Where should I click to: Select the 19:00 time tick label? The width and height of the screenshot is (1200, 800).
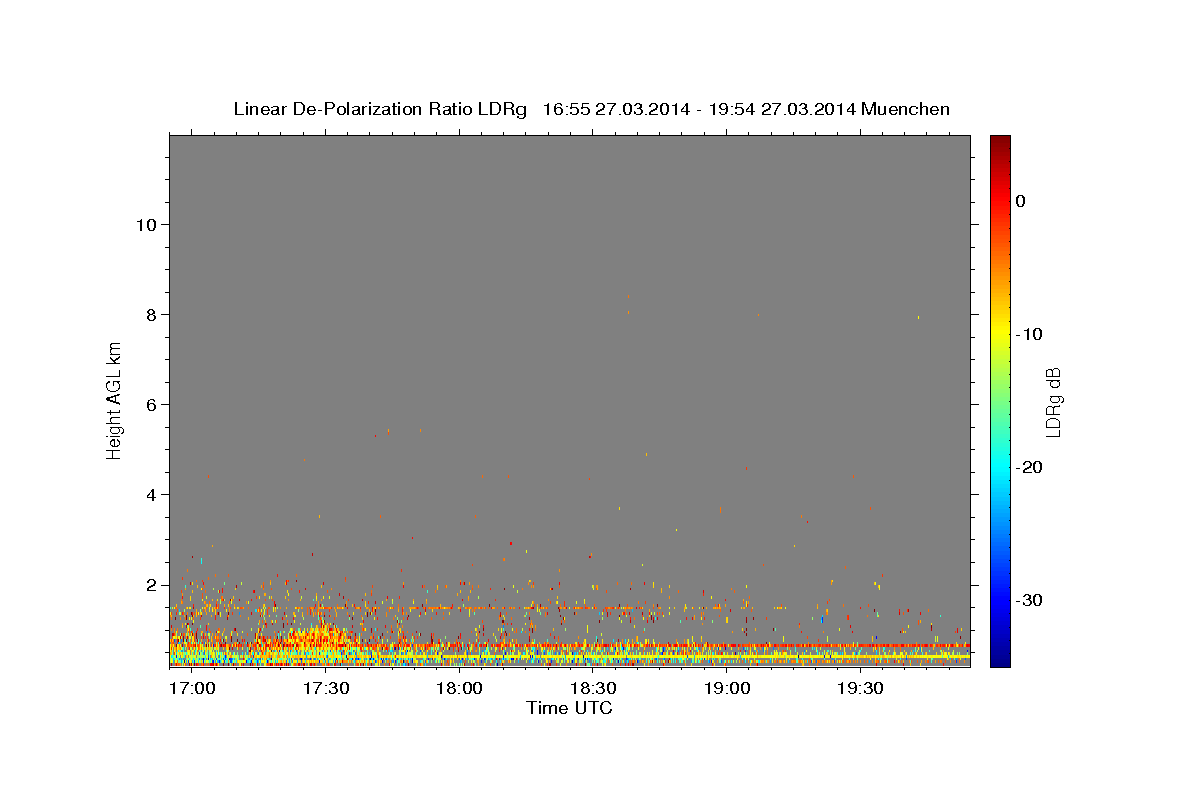pyautogui.click(x=727, y=689)
